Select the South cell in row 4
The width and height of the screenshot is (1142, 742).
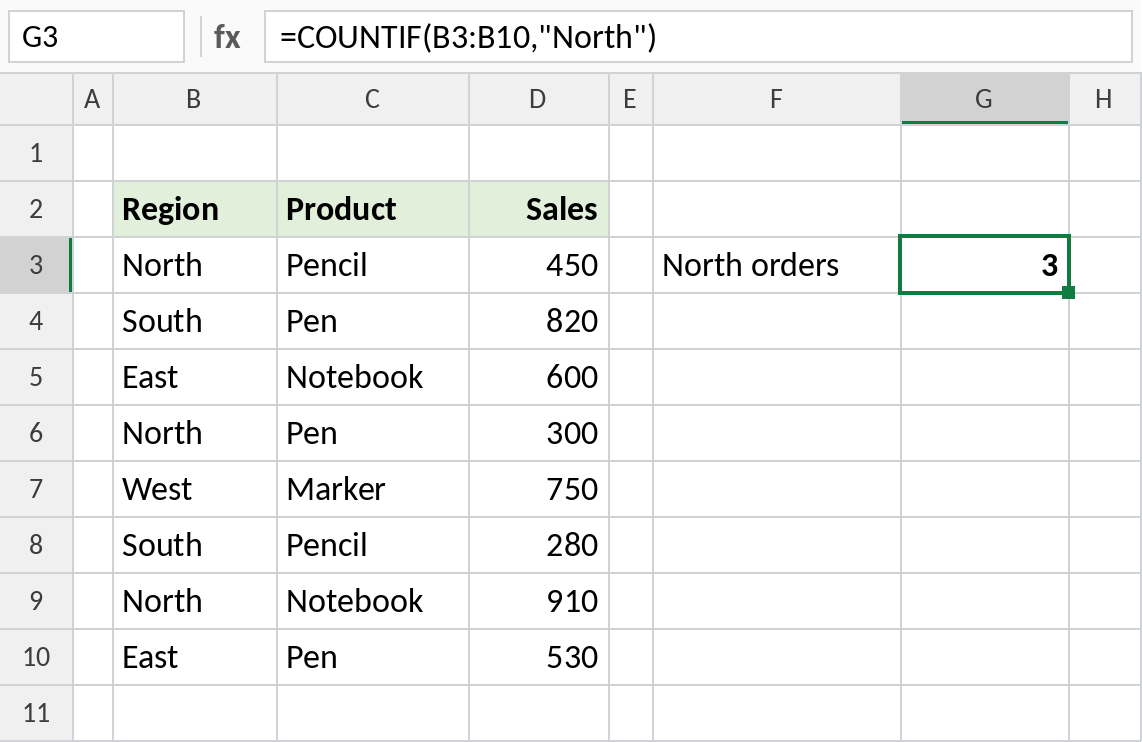[194, 321]
